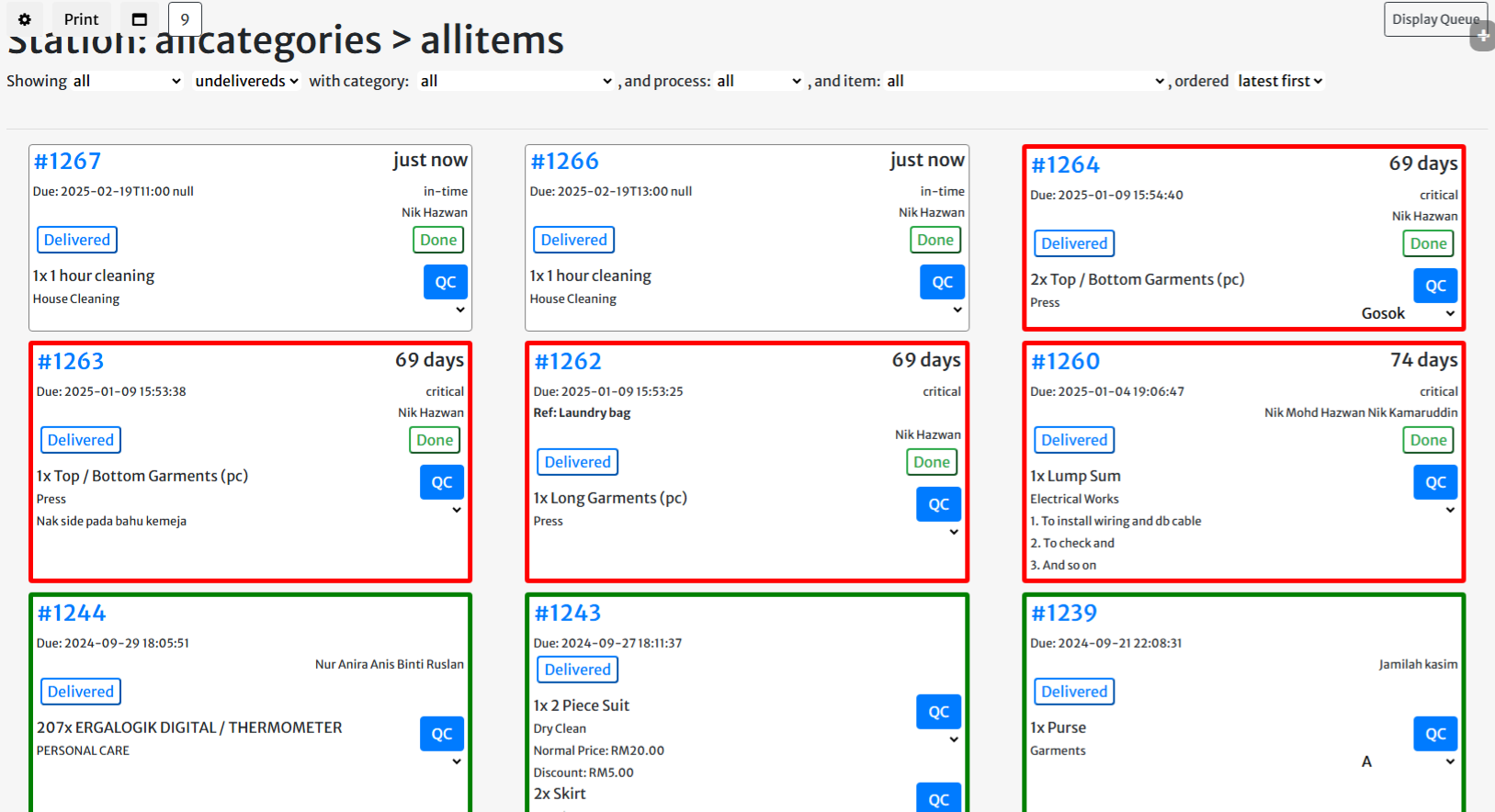Select 'Normal Price: RM20.00' text

[598, 751]
